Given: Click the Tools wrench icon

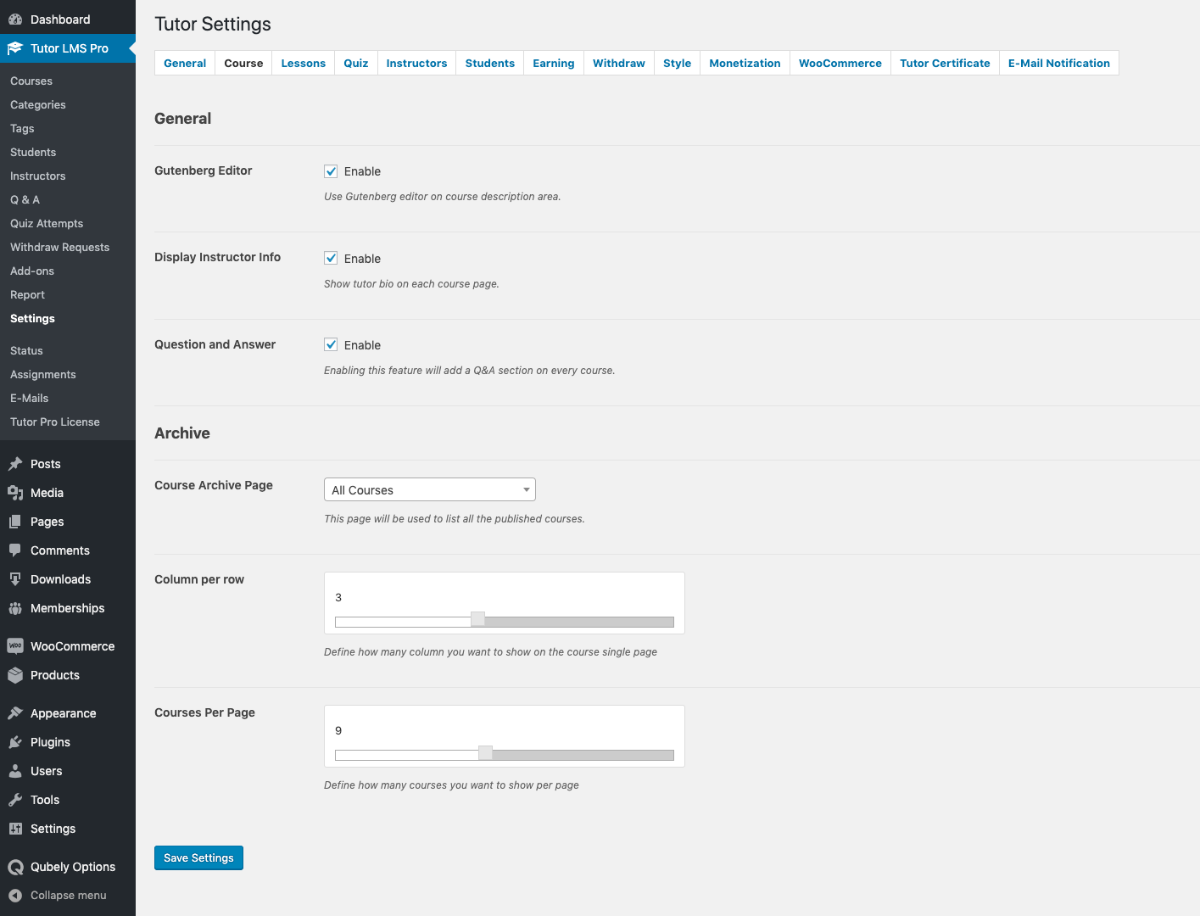Looking at the screenshot, I should point(15,800).
